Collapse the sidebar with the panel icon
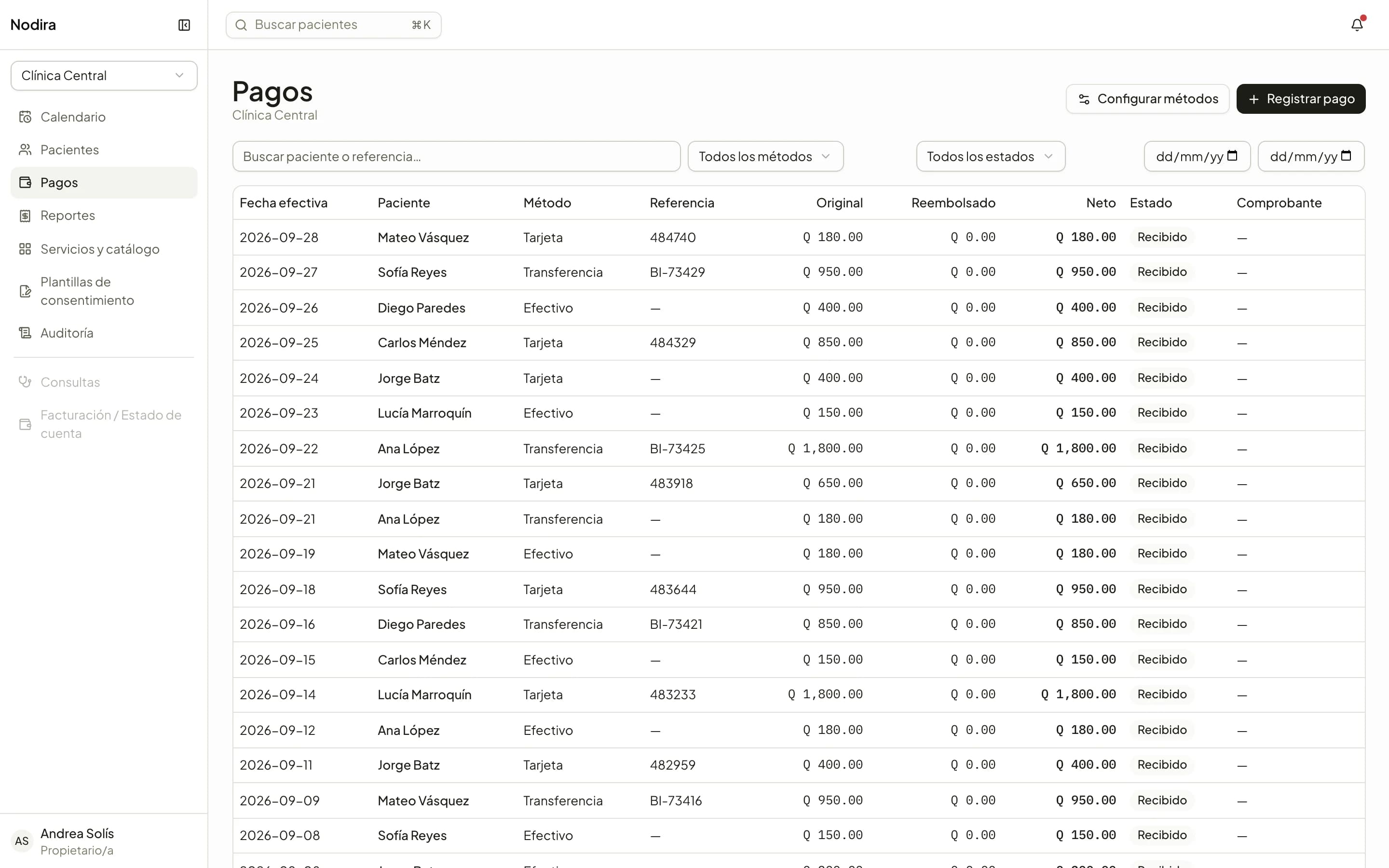Viewport: 1389px width, 868px height. pos(184,25)
